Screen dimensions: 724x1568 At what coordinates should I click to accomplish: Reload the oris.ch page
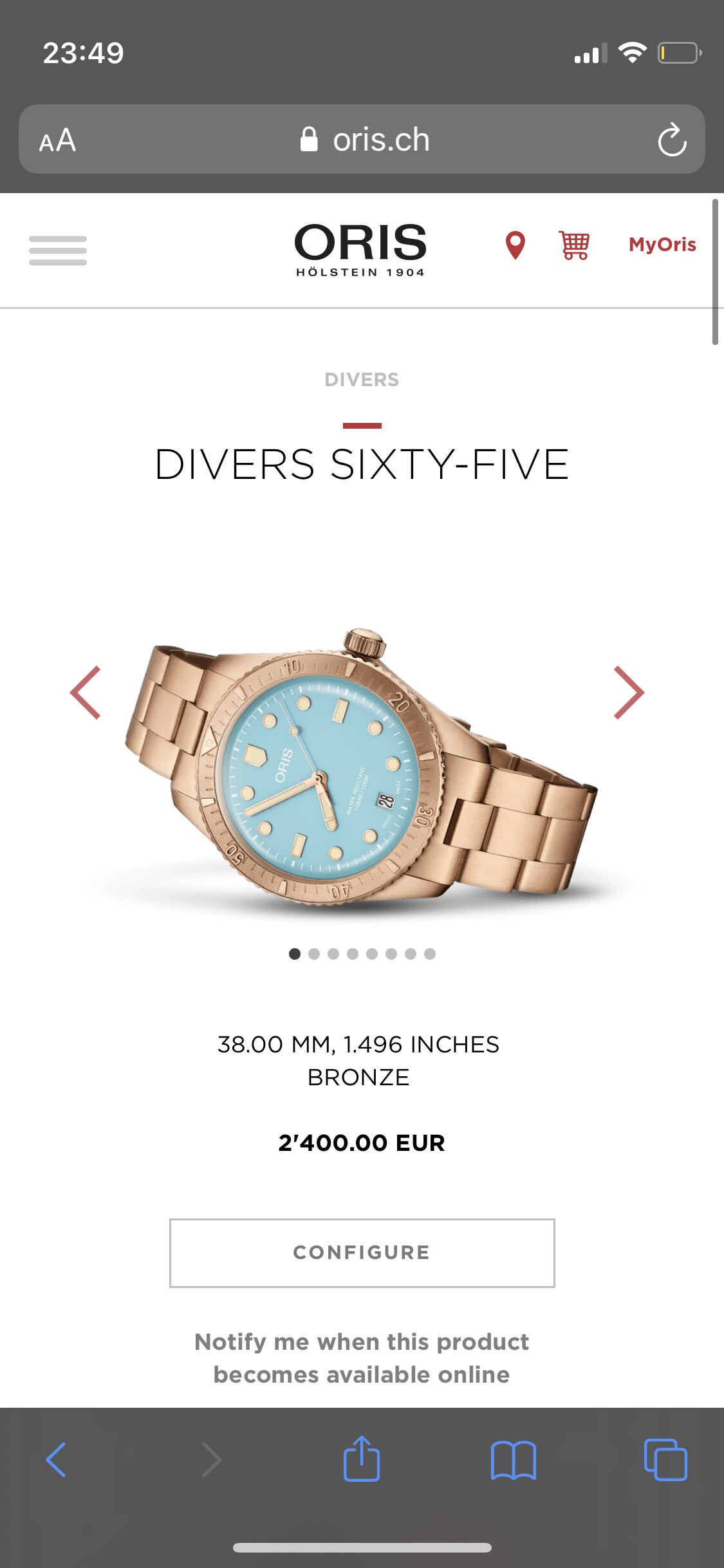pyautogui.click(x=672, y=140)
